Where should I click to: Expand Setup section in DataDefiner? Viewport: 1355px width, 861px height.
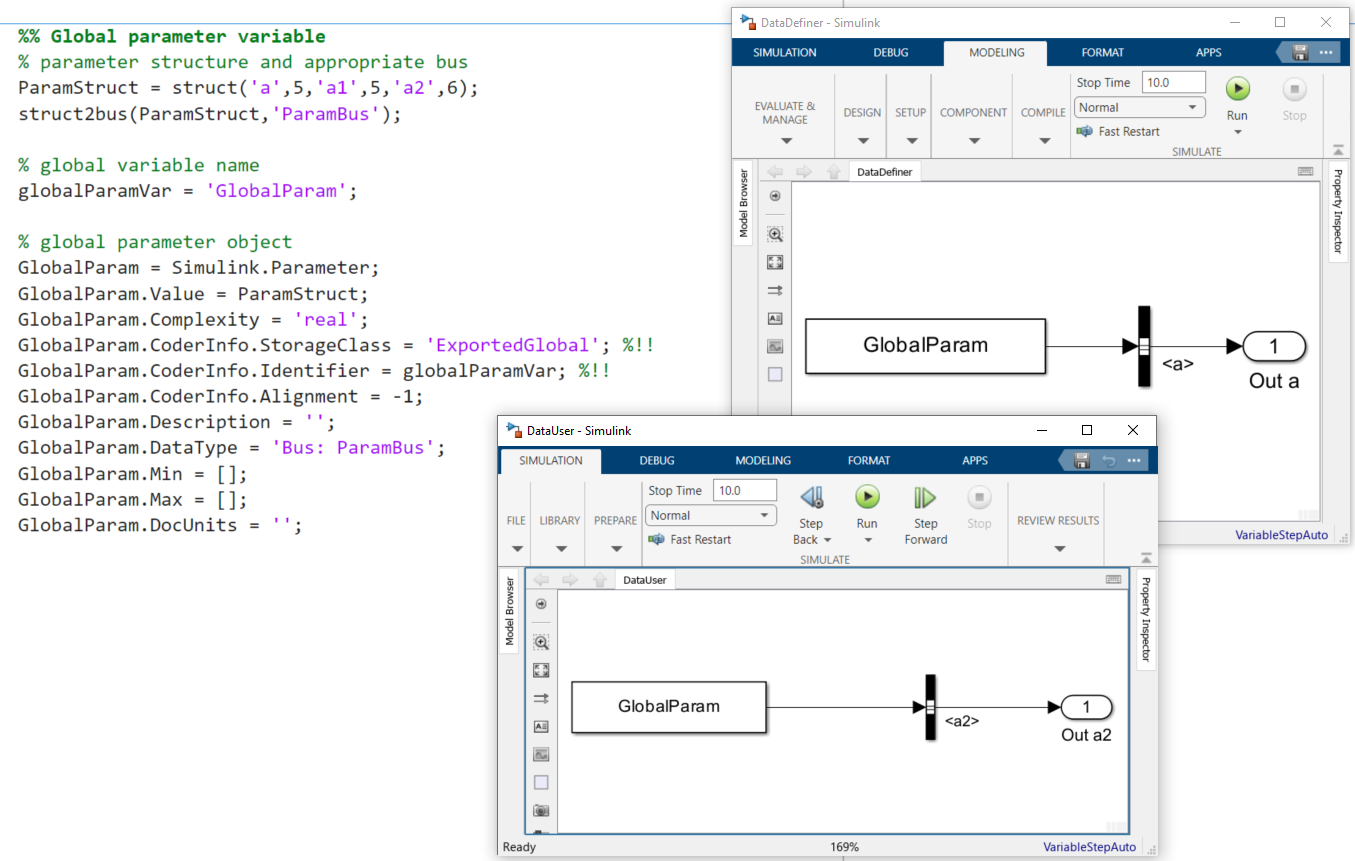(910, 142)
